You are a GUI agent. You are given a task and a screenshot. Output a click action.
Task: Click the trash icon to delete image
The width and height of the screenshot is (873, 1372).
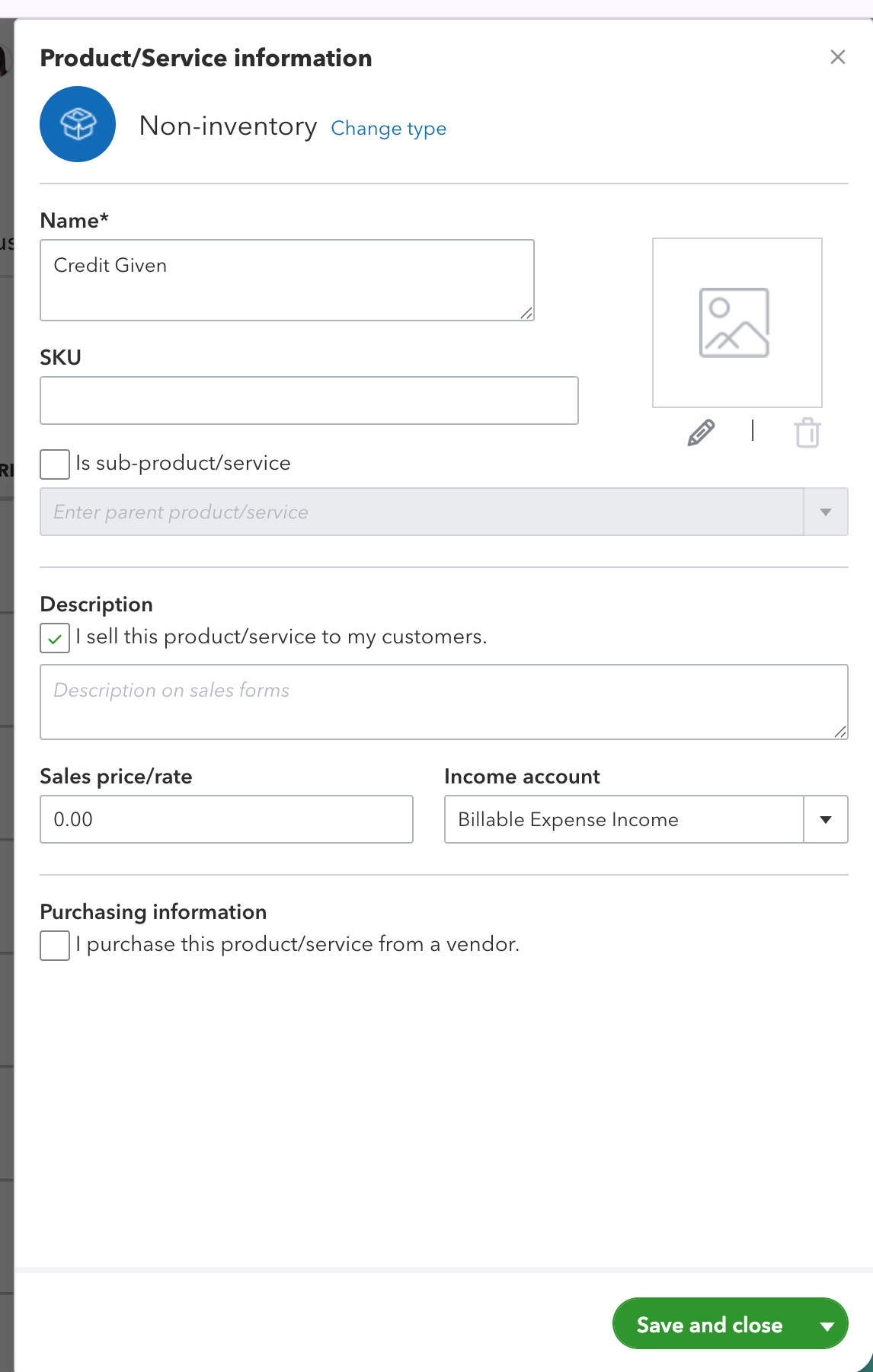807,432
